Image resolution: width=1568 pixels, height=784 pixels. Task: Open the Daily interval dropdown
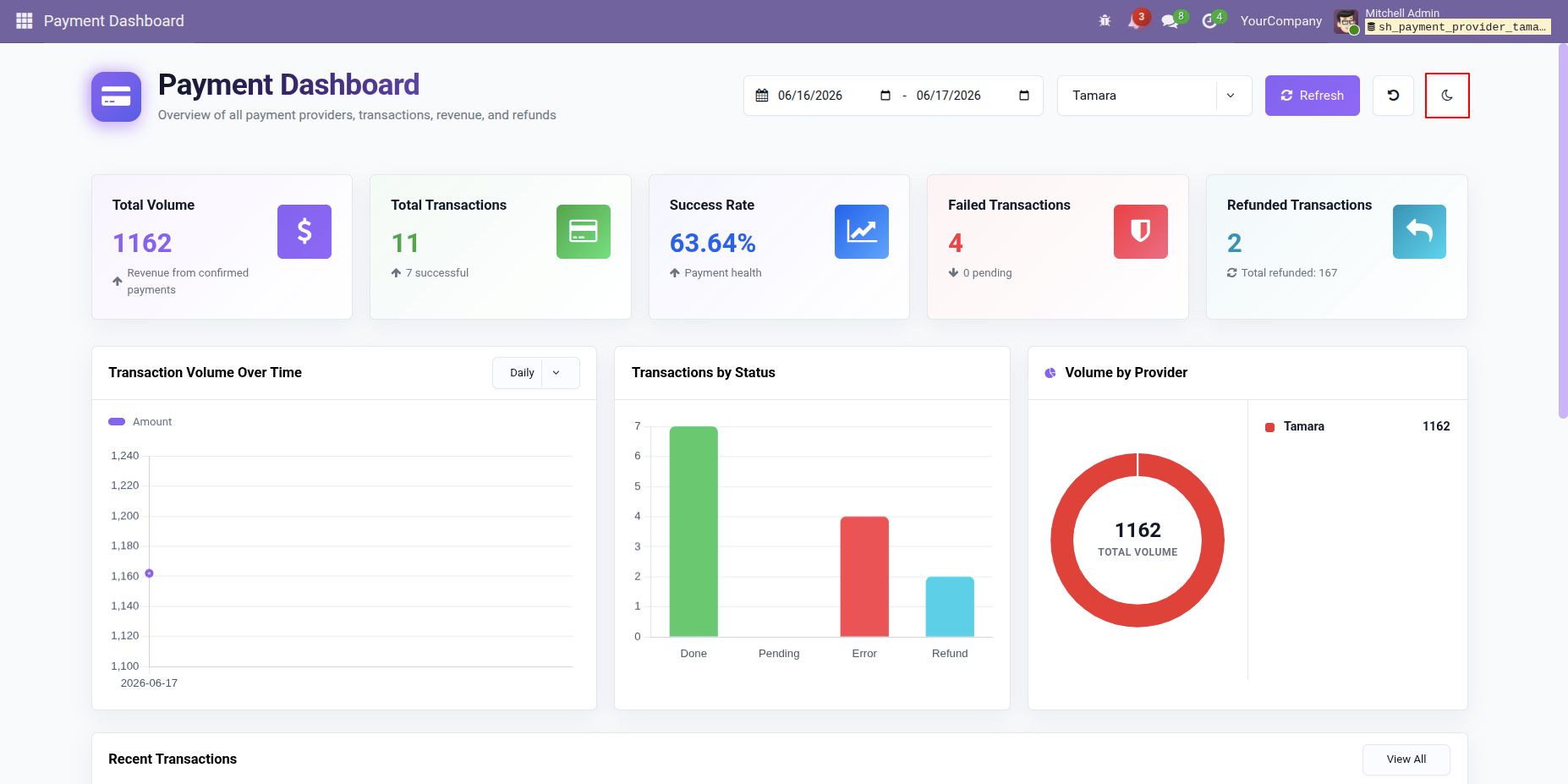pyautogui.click(x=536, y=373)
